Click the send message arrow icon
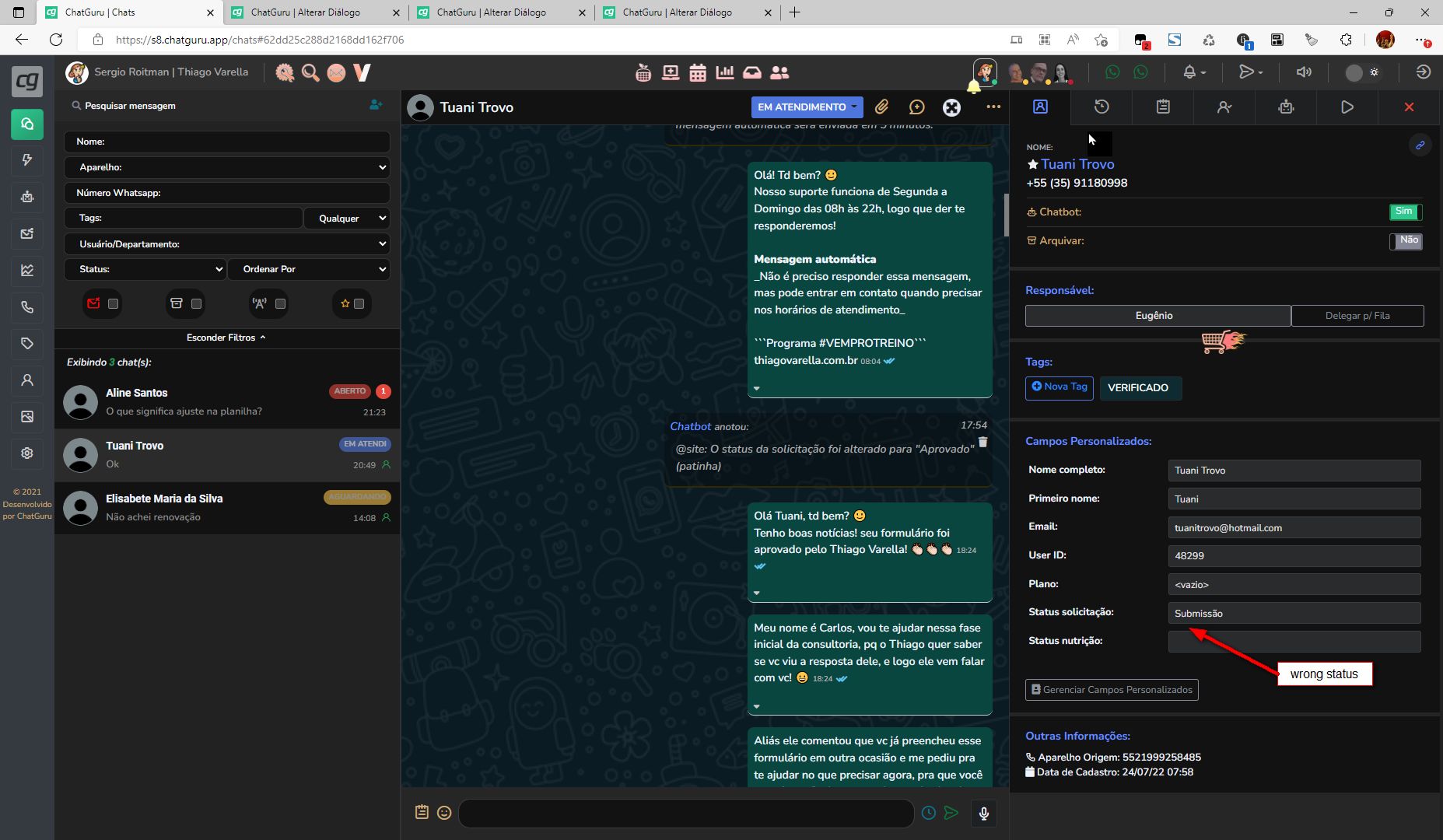Image resolution: width=1443 pixels, height=840 pixels. coord(951,813)
